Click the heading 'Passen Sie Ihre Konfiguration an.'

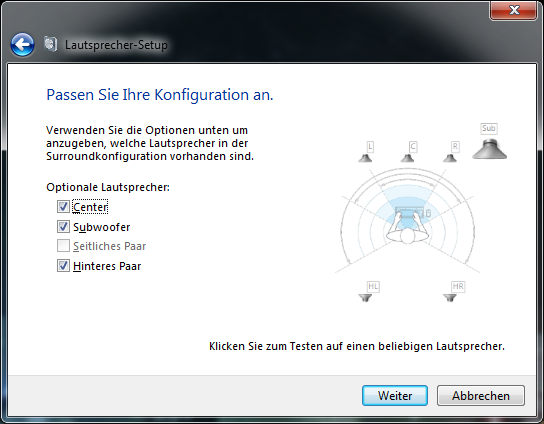[160, 95]
